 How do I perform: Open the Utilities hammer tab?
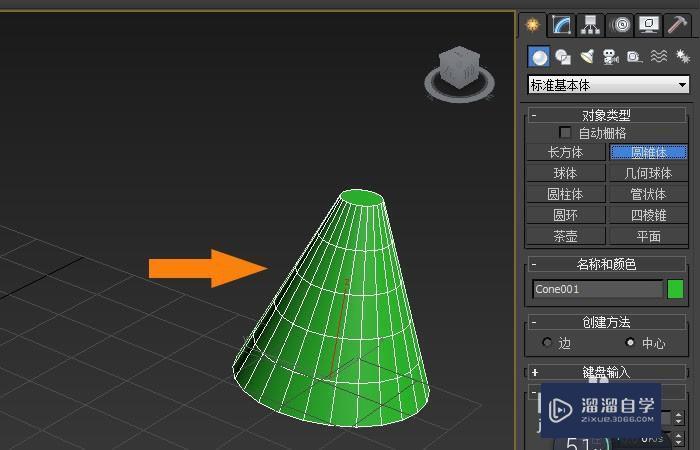point(677,25)
